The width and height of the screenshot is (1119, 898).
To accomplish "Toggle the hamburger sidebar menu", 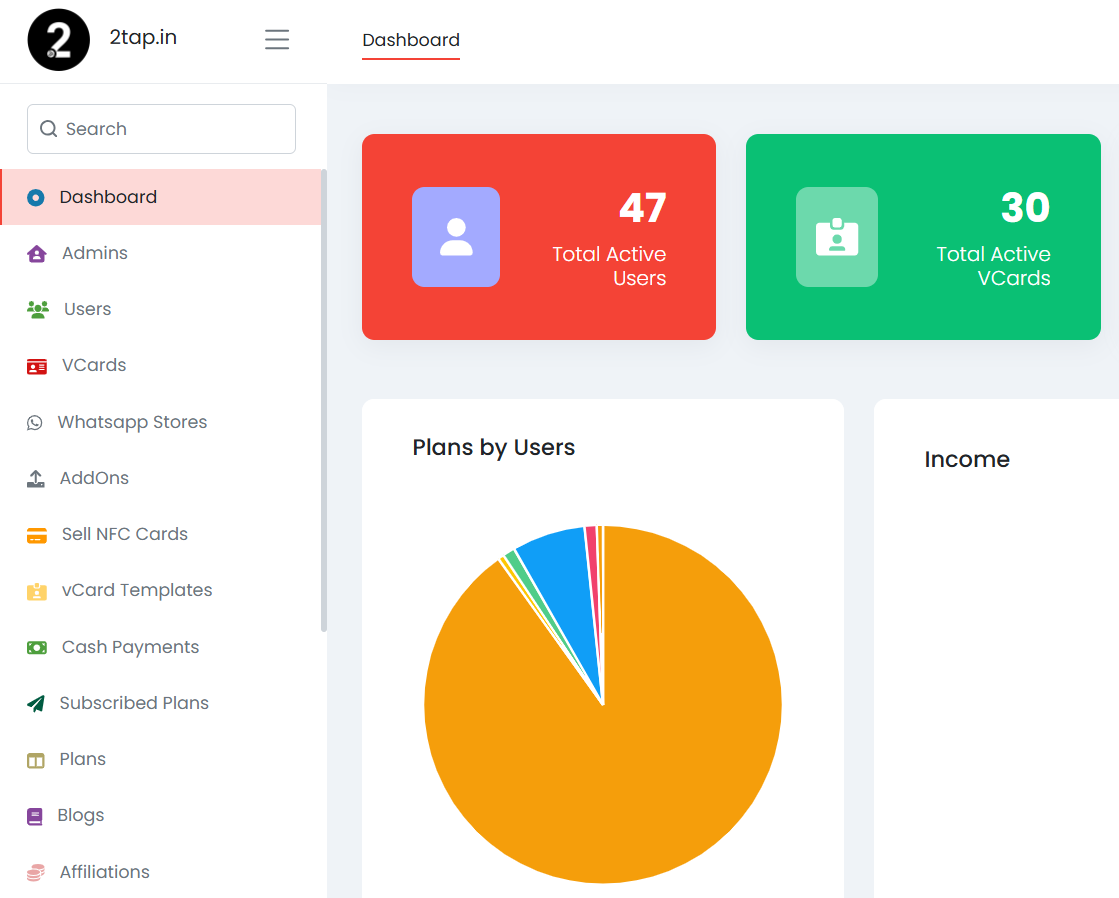I will pyautogui.click(x=277, y=39).
